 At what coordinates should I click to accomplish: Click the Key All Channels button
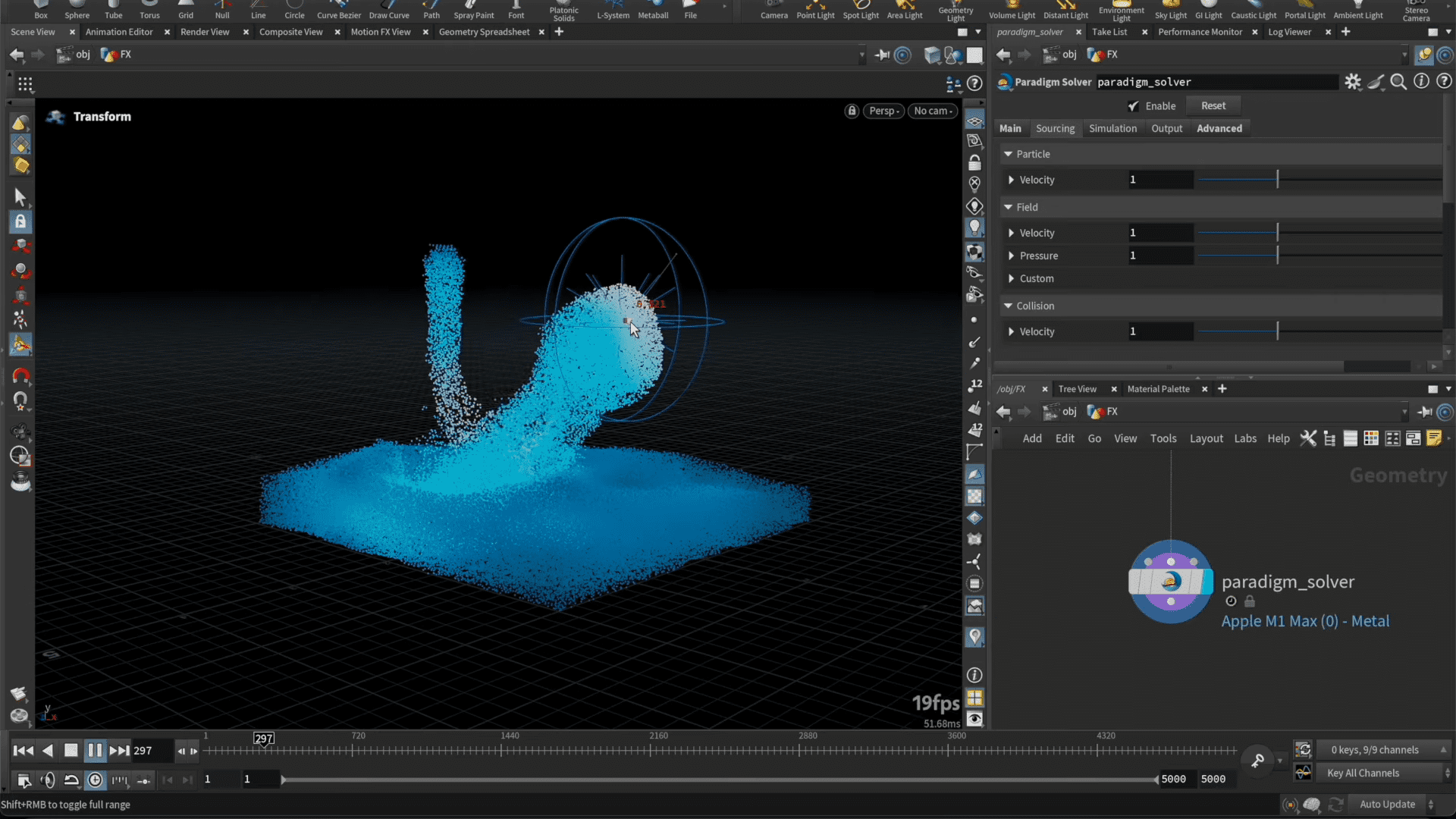click(x=1363, y=773)
